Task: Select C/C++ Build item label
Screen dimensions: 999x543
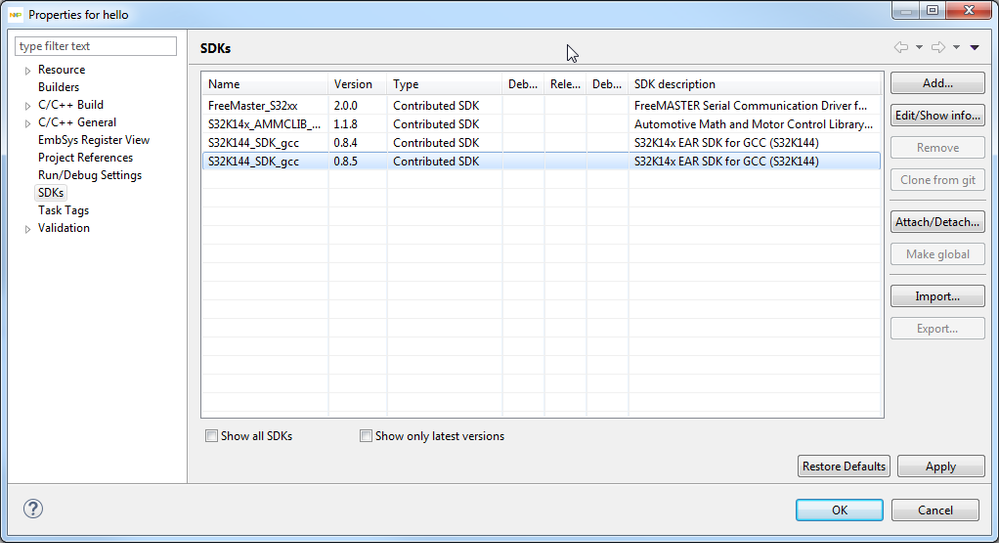Action: click(70, 105)
